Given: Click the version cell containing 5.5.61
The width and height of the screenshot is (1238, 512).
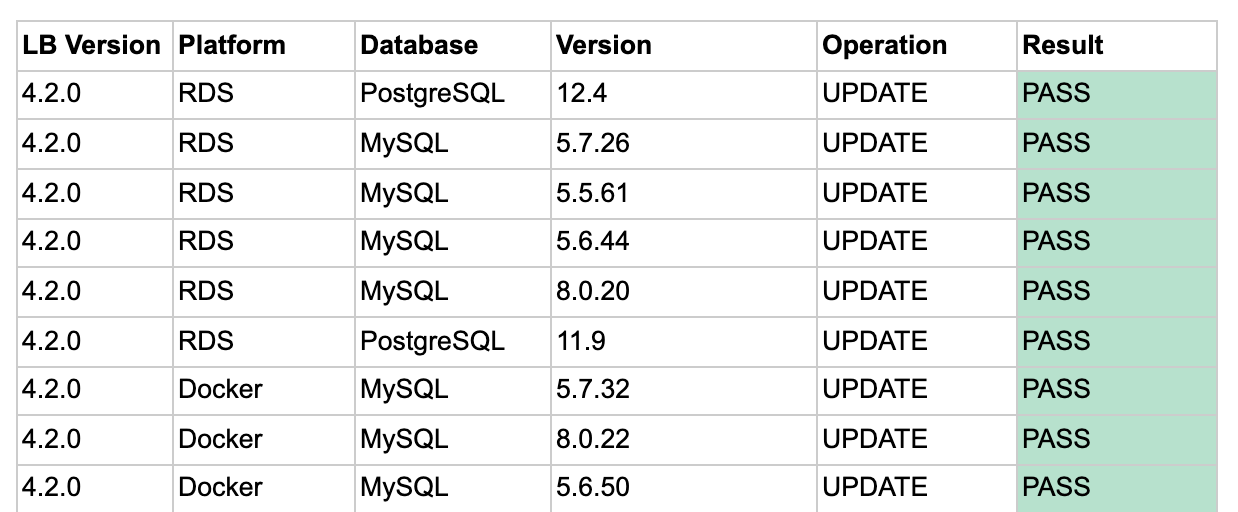Looking at the screenshot, I should pyautogui.click(x=684, y=193).
